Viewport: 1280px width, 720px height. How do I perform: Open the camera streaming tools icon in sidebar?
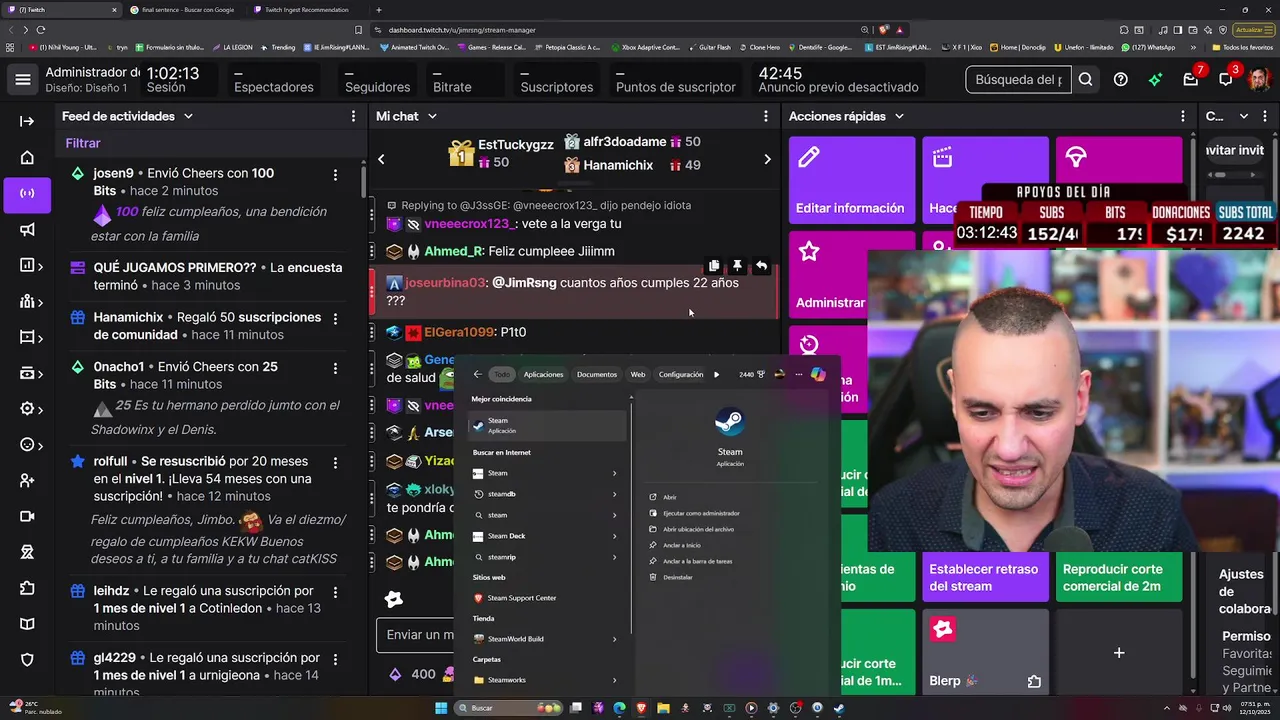[x=27, y=516]
